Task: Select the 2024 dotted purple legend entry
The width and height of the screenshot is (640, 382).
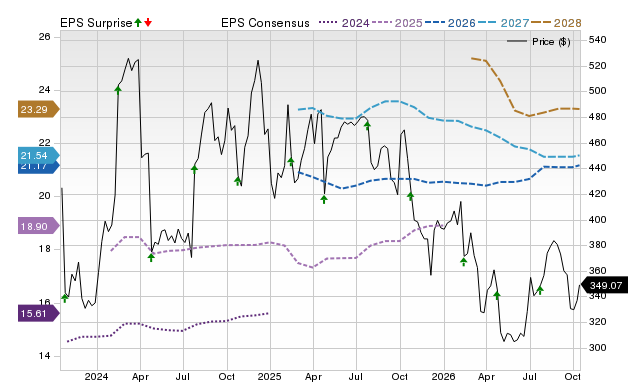Action: pyautogui.click(x=344, y=23)
